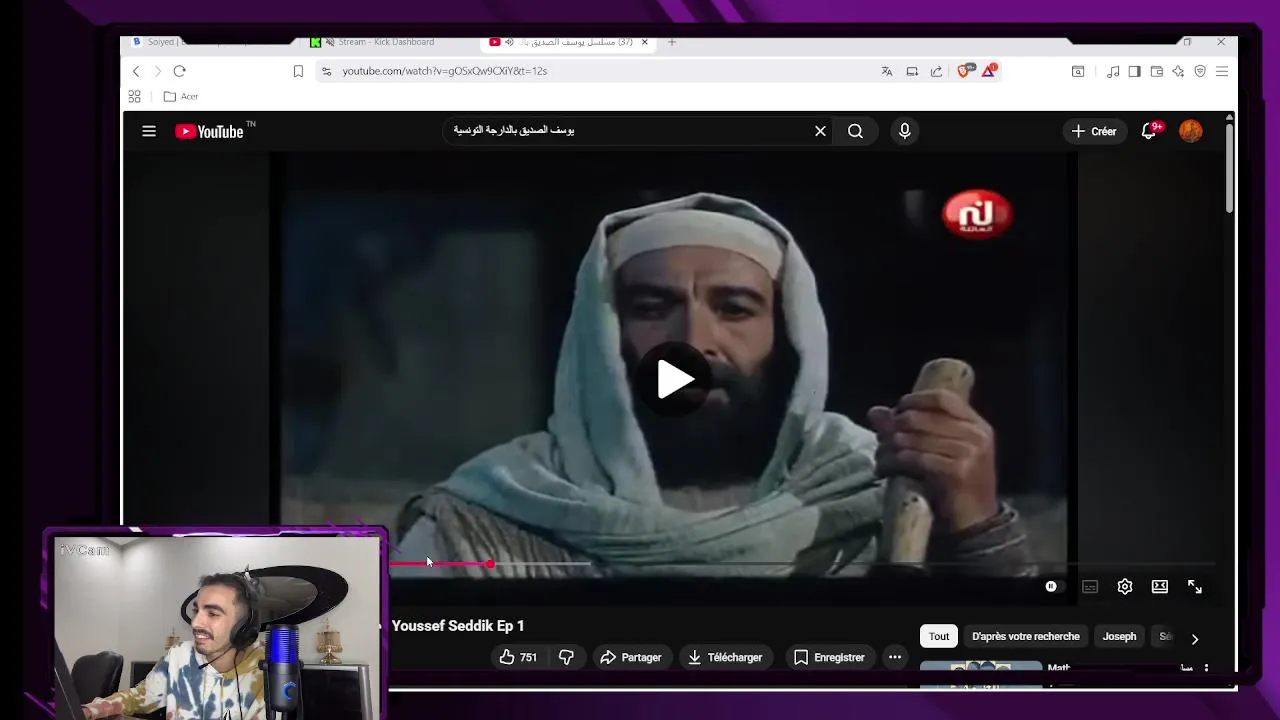Open Leo AI sparkle icon
Image resolution: width=1280 pixels, height=720 pixels.
tap(1178, 71)
